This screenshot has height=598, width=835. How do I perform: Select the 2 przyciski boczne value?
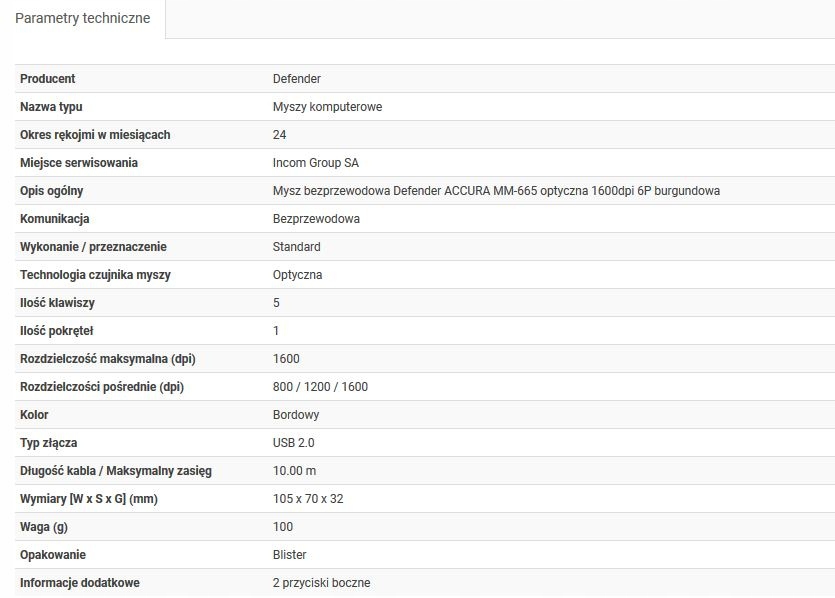point(321,583)
